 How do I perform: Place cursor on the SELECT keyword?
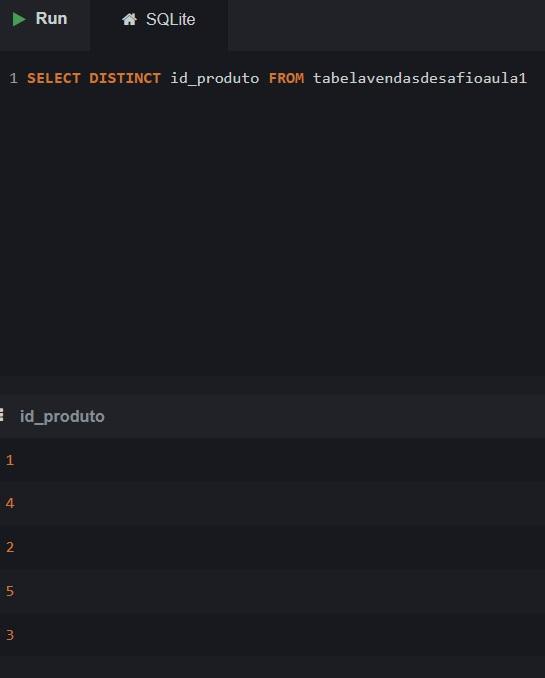(54, 78)
